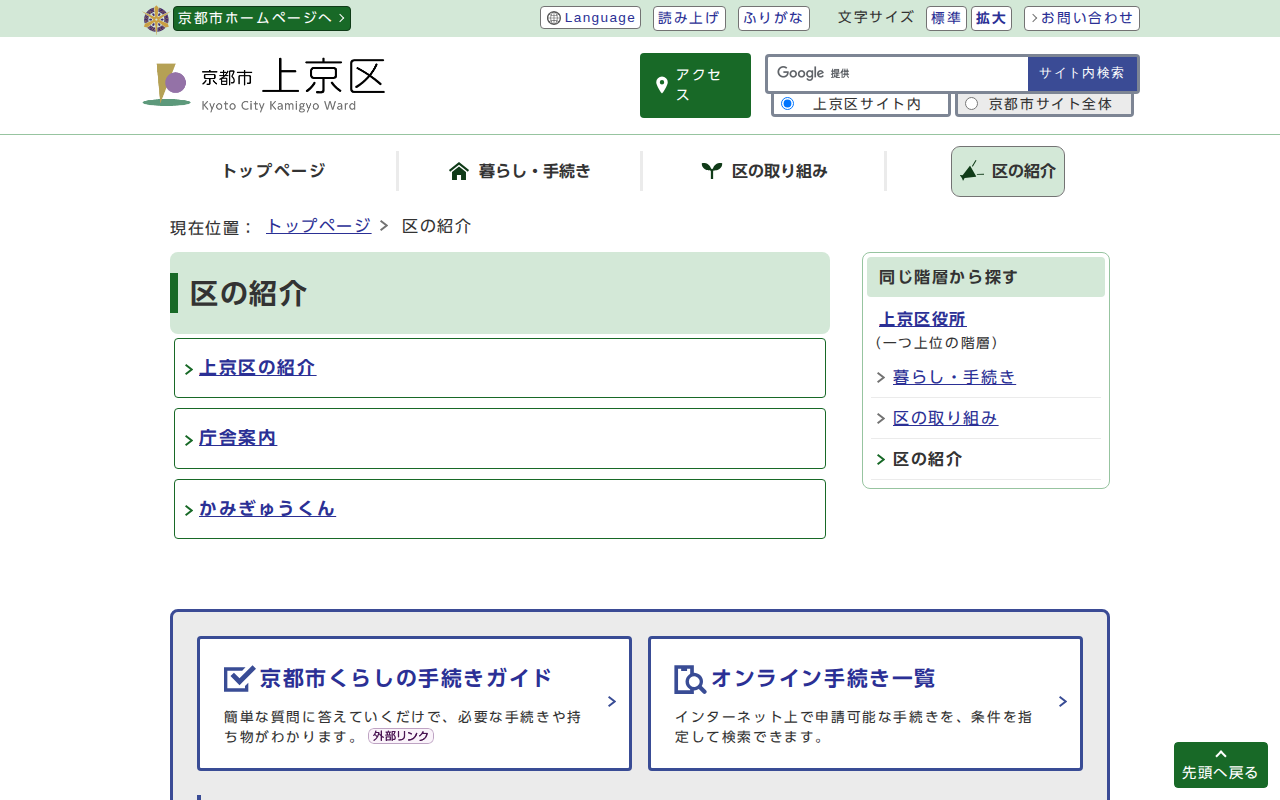This screenshot has height=800, width=1280.
Task: Click the arrow before sidebar 区の取り組み
Action: [881, 419]
